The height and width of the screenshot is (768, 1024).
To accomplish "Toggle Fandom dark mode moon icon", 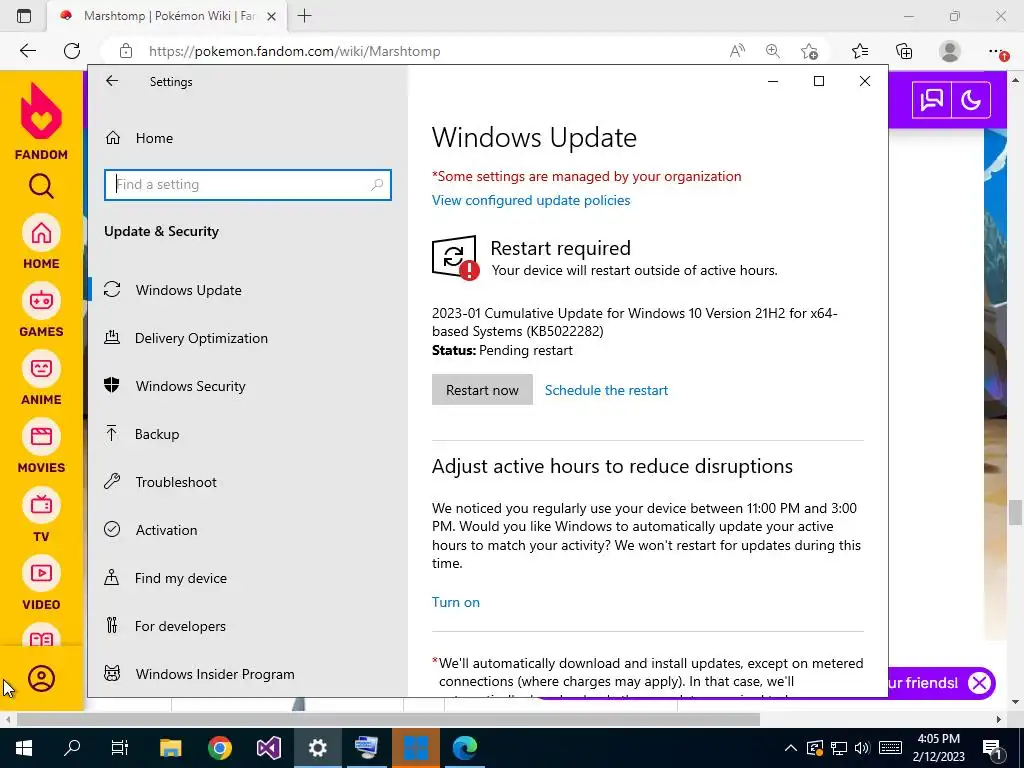I will point(970,100).
